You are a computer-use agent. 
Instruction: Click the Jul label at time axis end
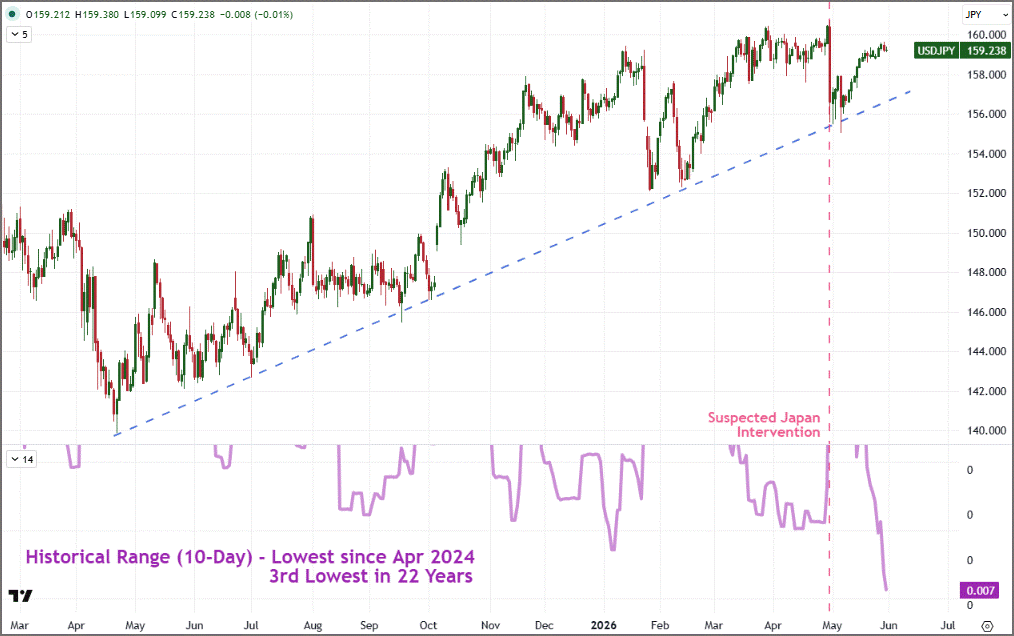(x=947, y=626)
